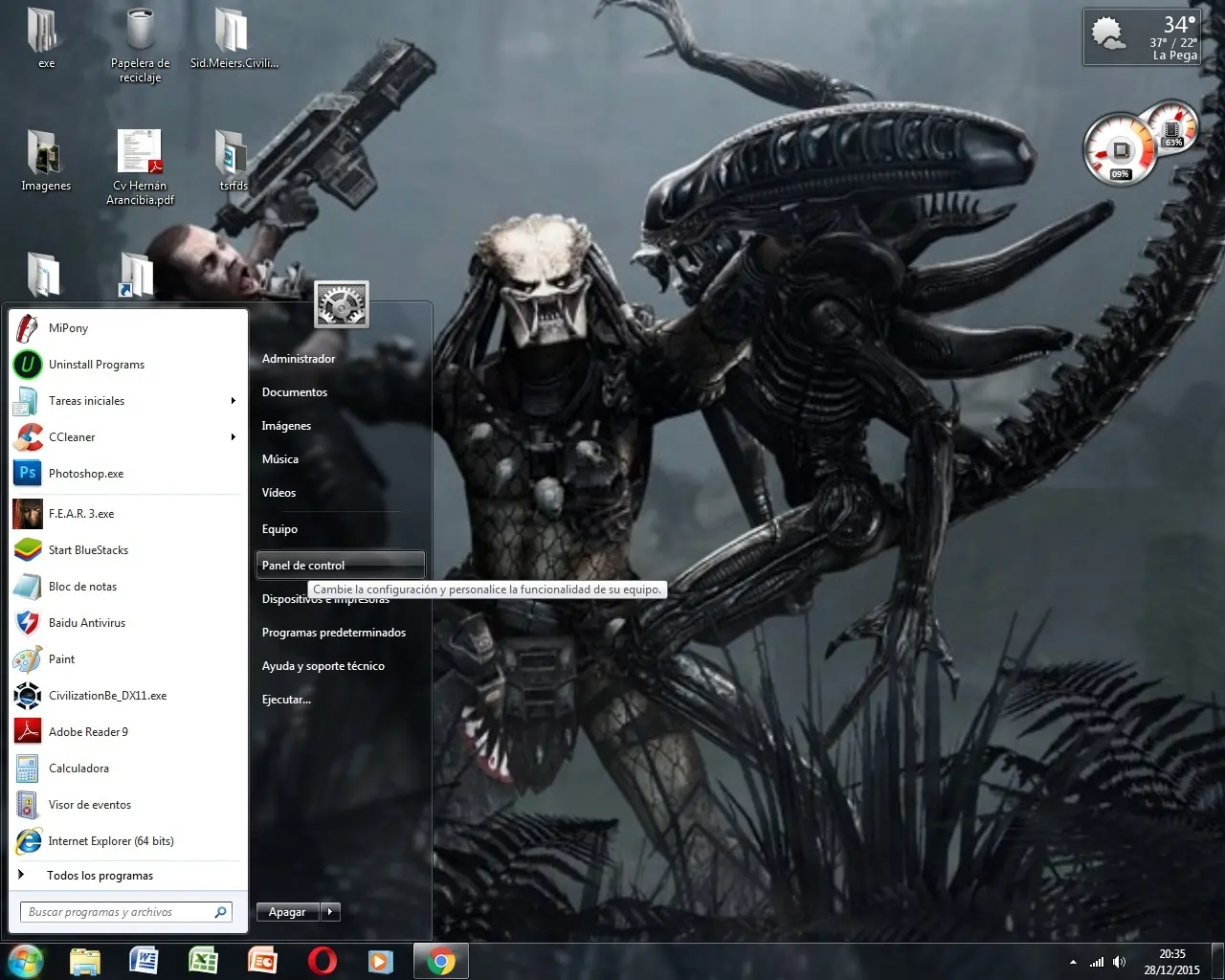This screenshot has height=980, width=1225.
Task: Open Imágenes library link
Action: pos(287,426)
